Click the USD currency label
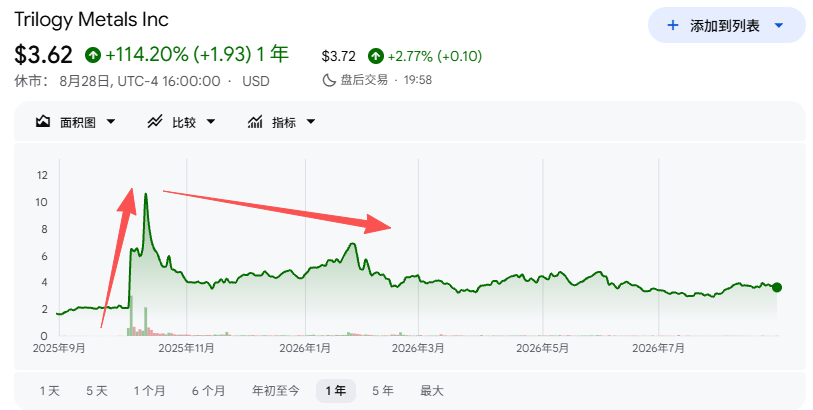Image resolution: width=813 pixels, height=410 pixels. pos(256,81)
